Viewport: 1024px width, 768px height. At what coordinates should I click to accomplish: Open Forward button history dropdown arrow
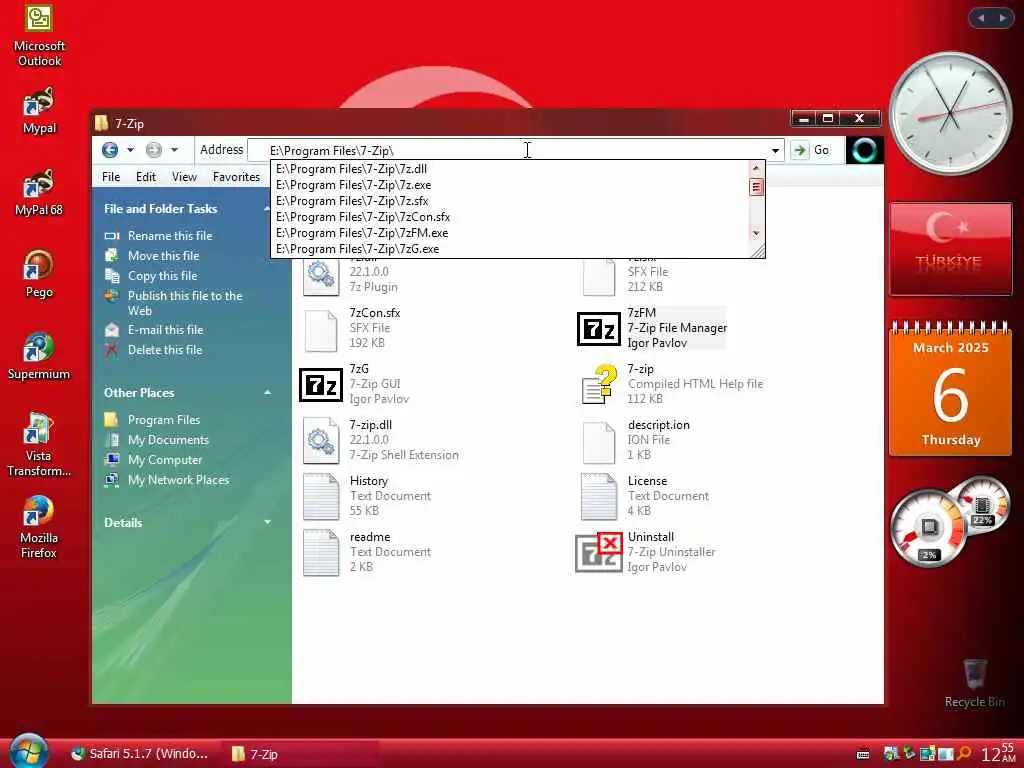coord(174,150)
